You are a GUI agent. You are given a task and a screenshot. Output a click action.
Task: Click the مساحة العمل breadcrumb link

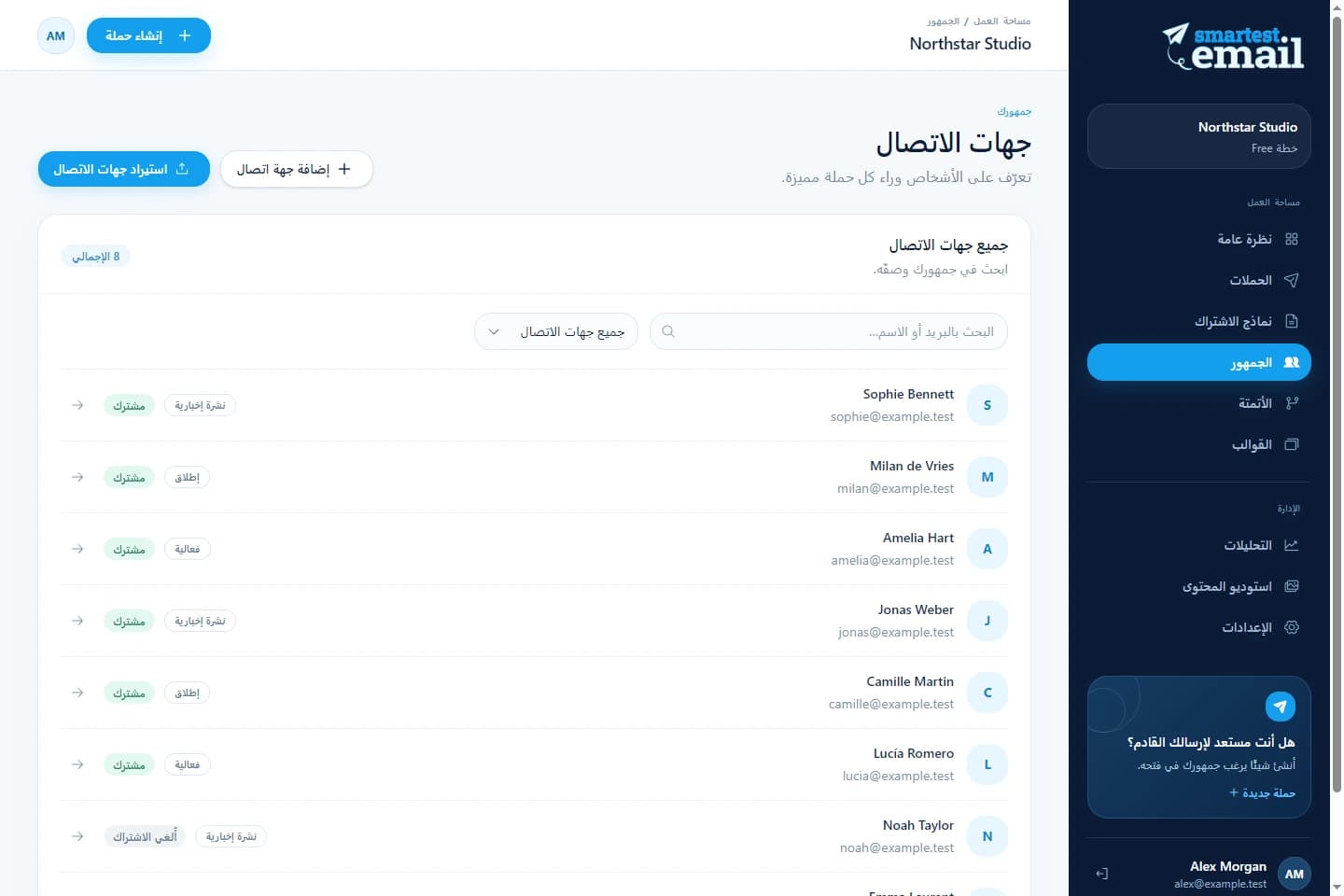pyautogui.click(x=1002, y=21)
